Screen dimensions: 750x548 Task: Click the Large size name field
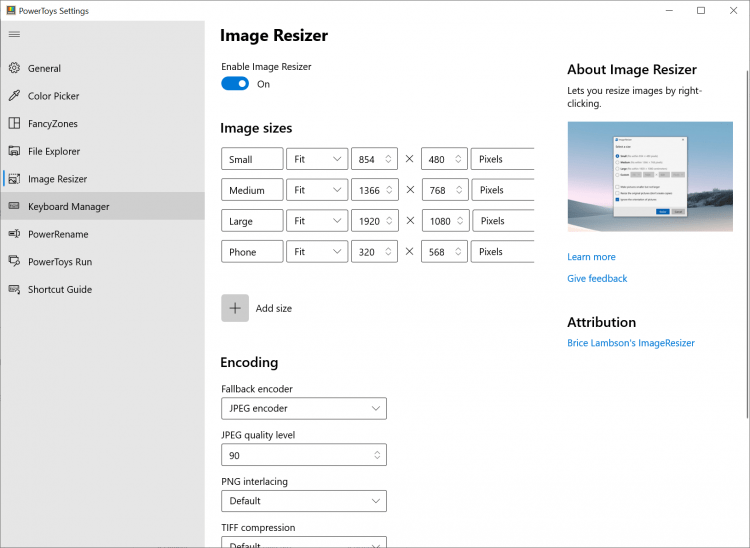(x=252, y=221)
